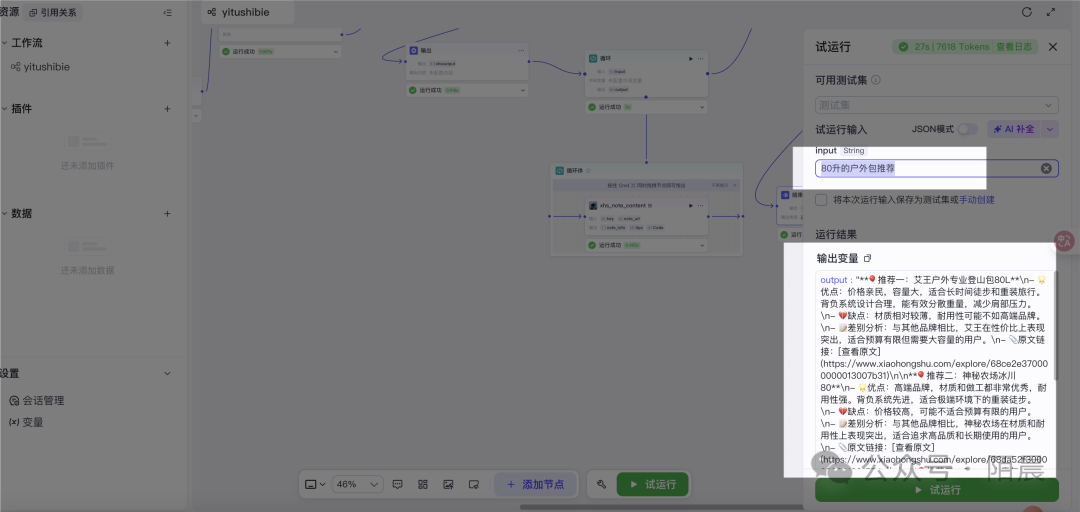Image resolution: width=1080 pixels, height=512 pixels.
Task: Add a new workflow with plus icon
Action: (167, 43)
